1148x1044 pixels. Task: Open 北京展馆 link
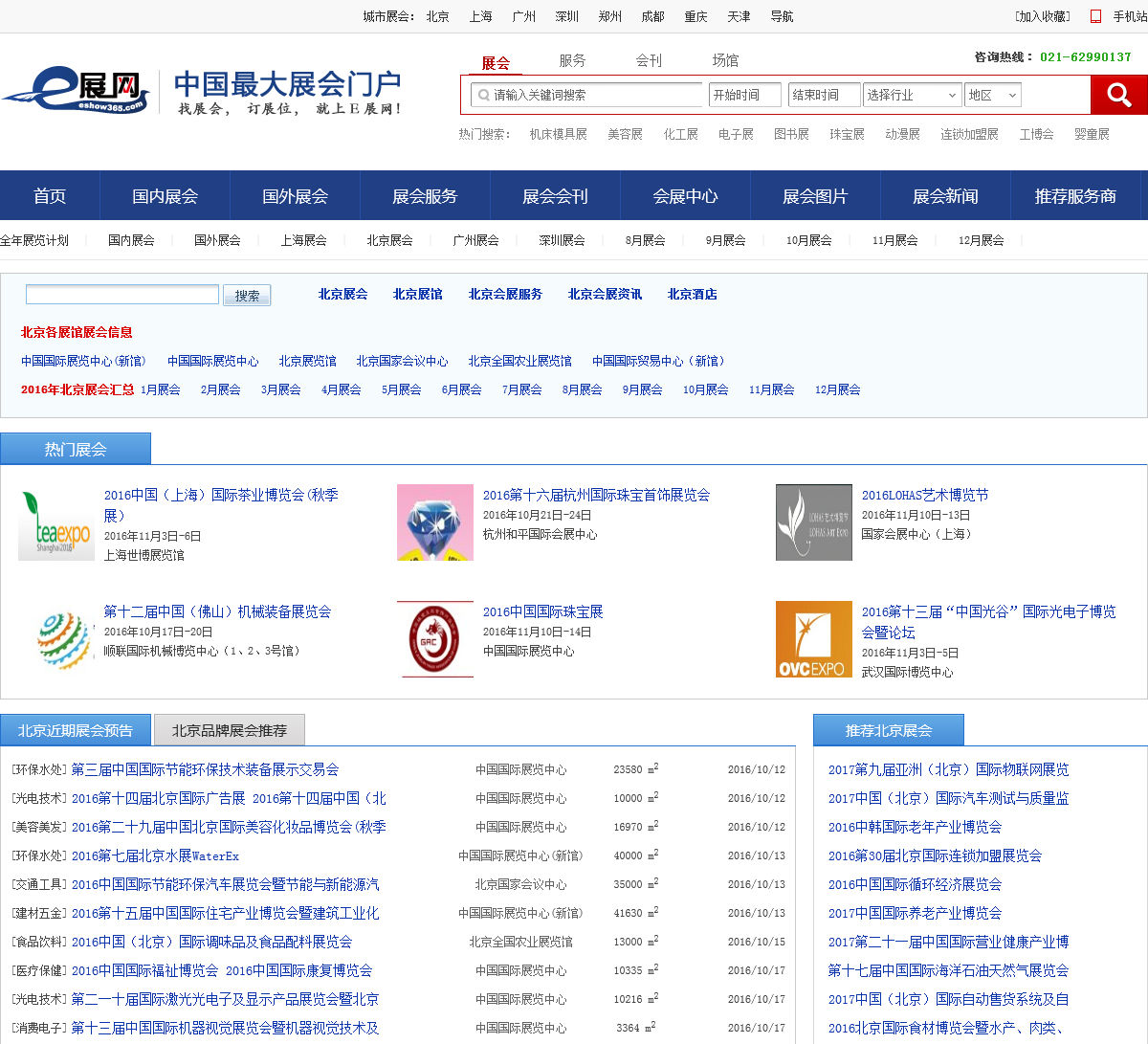pos(418,294)
